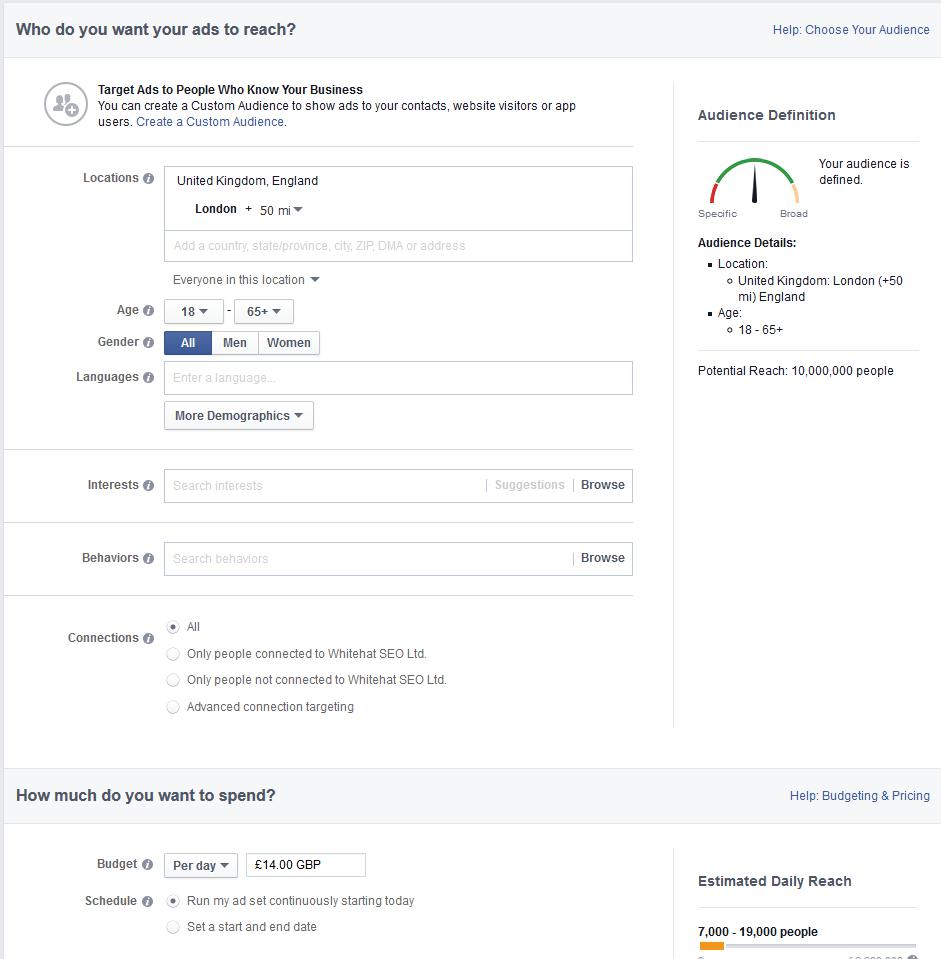Open Help: Choose Your Audience link

point(850,30)
